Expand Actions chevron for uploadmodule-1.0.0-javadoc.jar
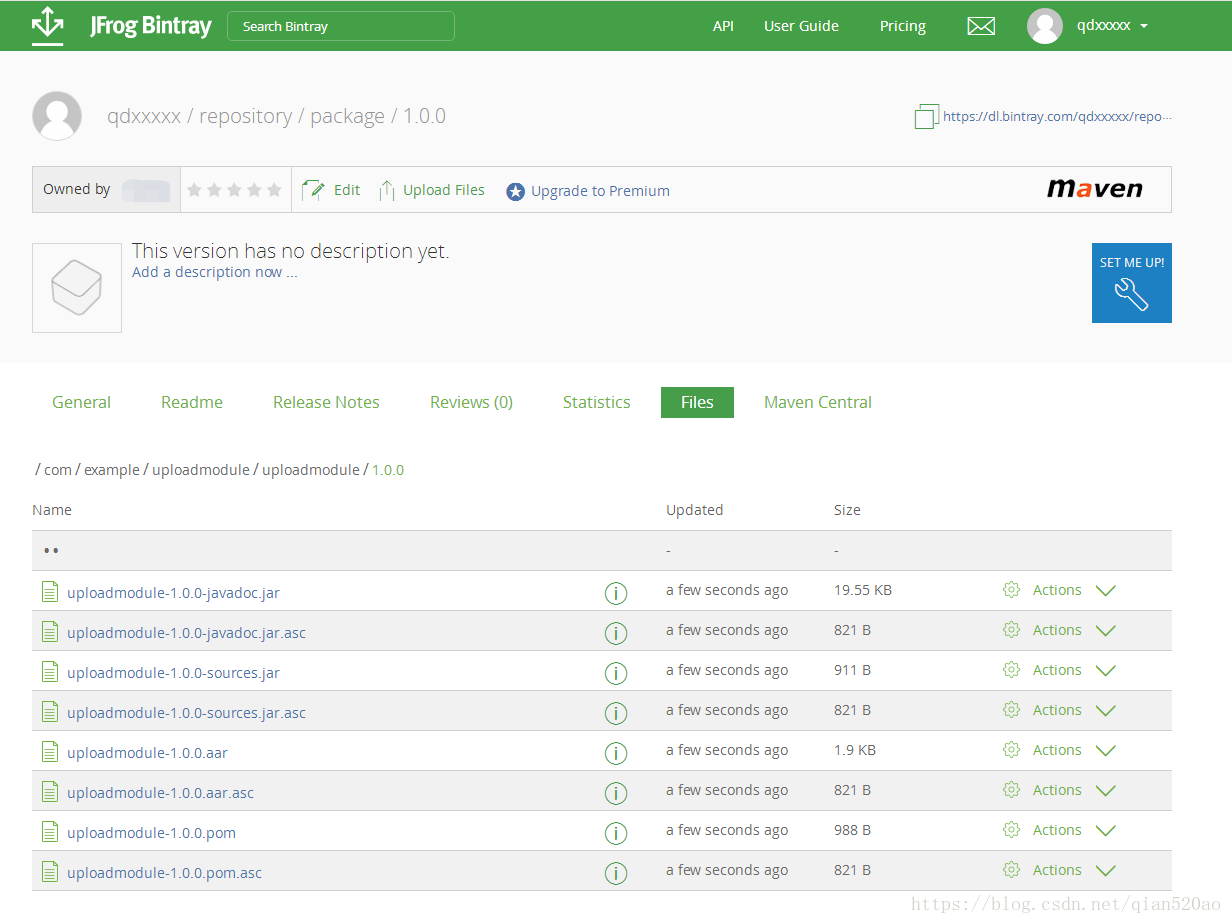 pyautogui.click(x=1105, y=591)
